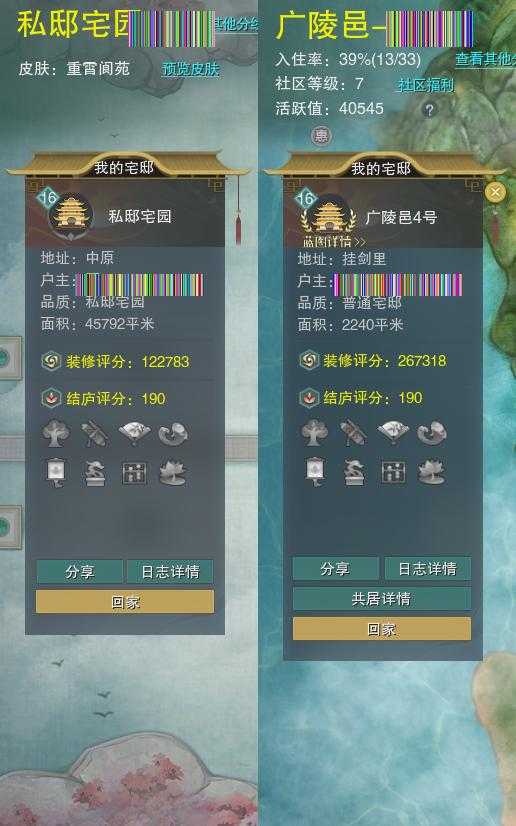Click the 装修评分 swirl icon showing 267318
Image resolution: width=516 pixels, height=826 pixels.
[x=309, y=361]
